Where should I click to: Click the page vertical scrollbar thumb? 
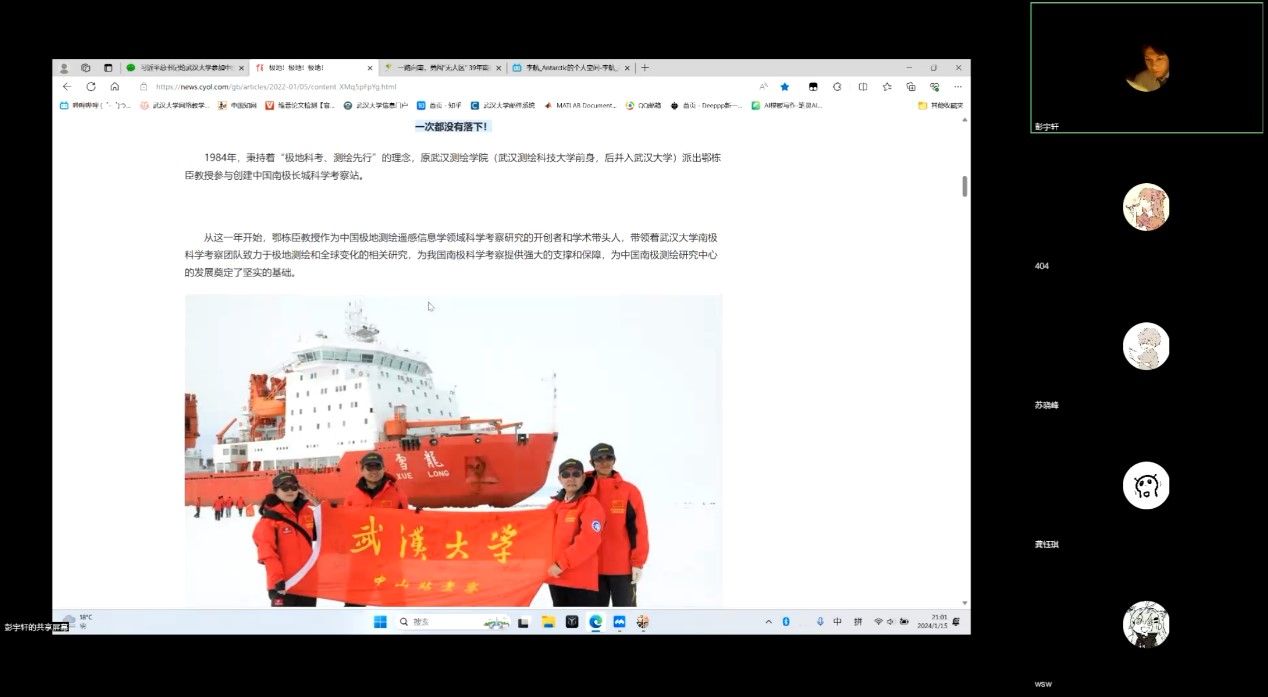coord(964,186)
